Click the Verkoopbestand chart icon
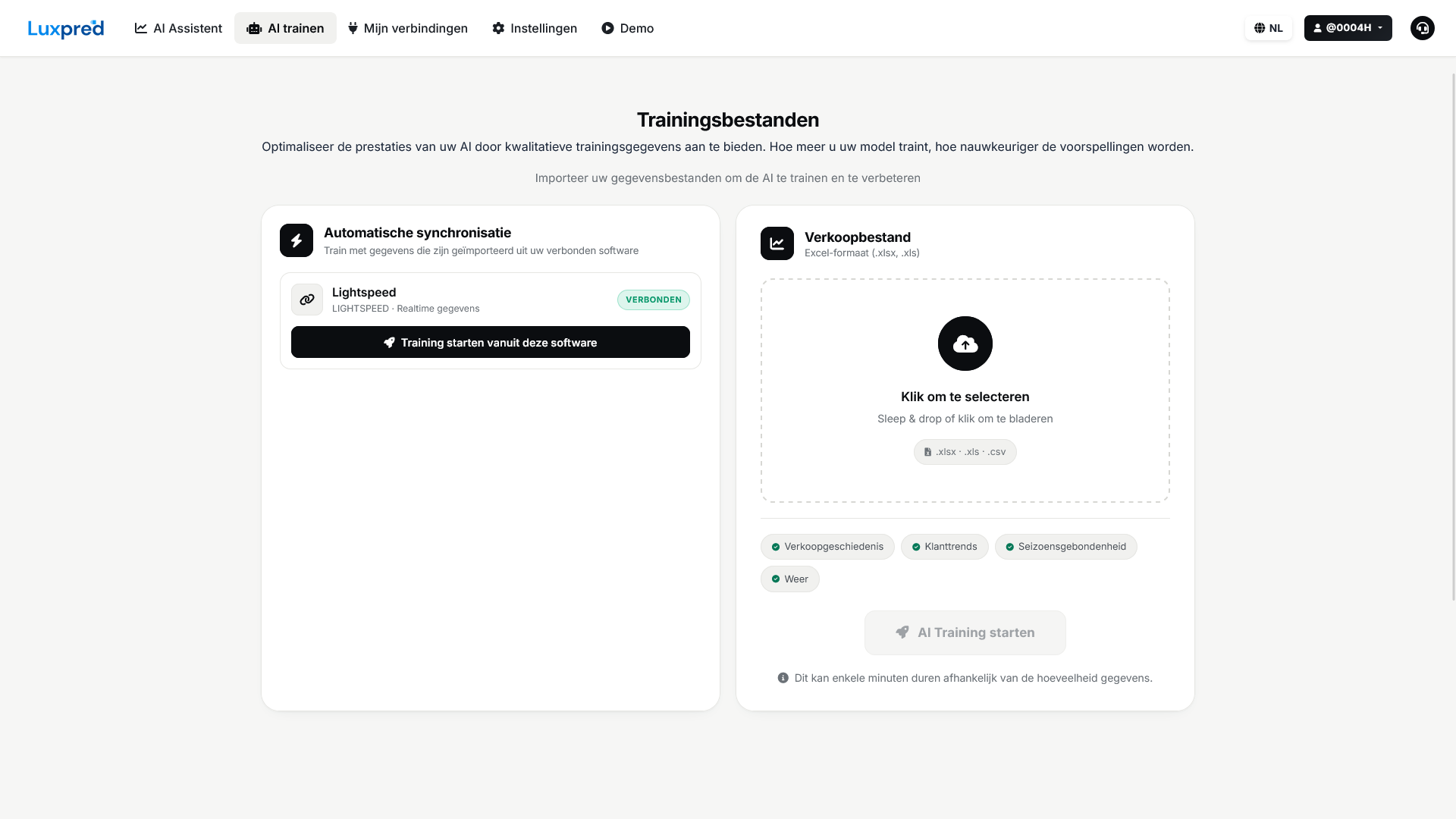This screenshot has height=819, width=1456. tap(777, 243)
